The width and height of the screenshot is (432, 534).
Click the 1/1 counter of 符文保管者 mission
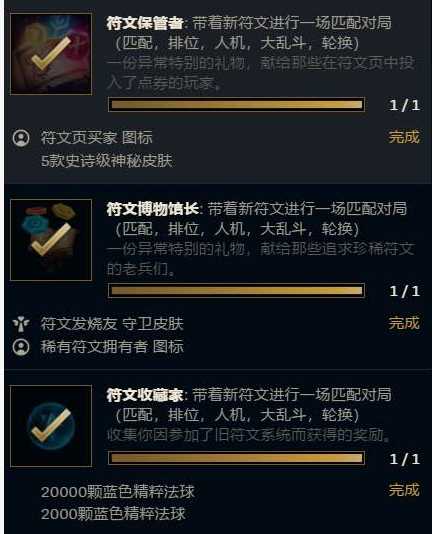(x=405, y=105)
